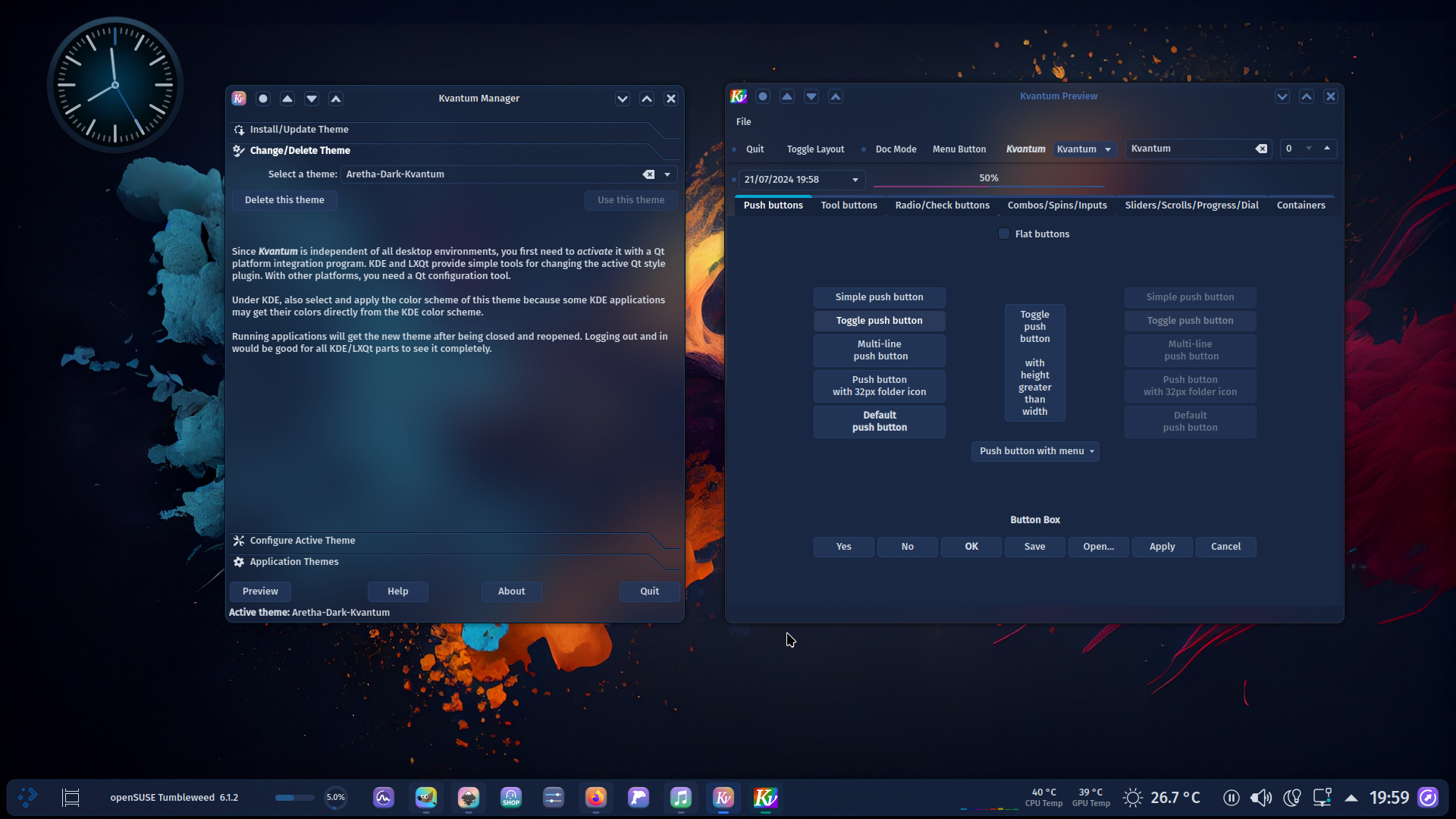Image resolution: width=1456 pixels, height=819 pixels.
Task: Click the round pin button in Kvantum Preview title bar
Action: (763, 96)
